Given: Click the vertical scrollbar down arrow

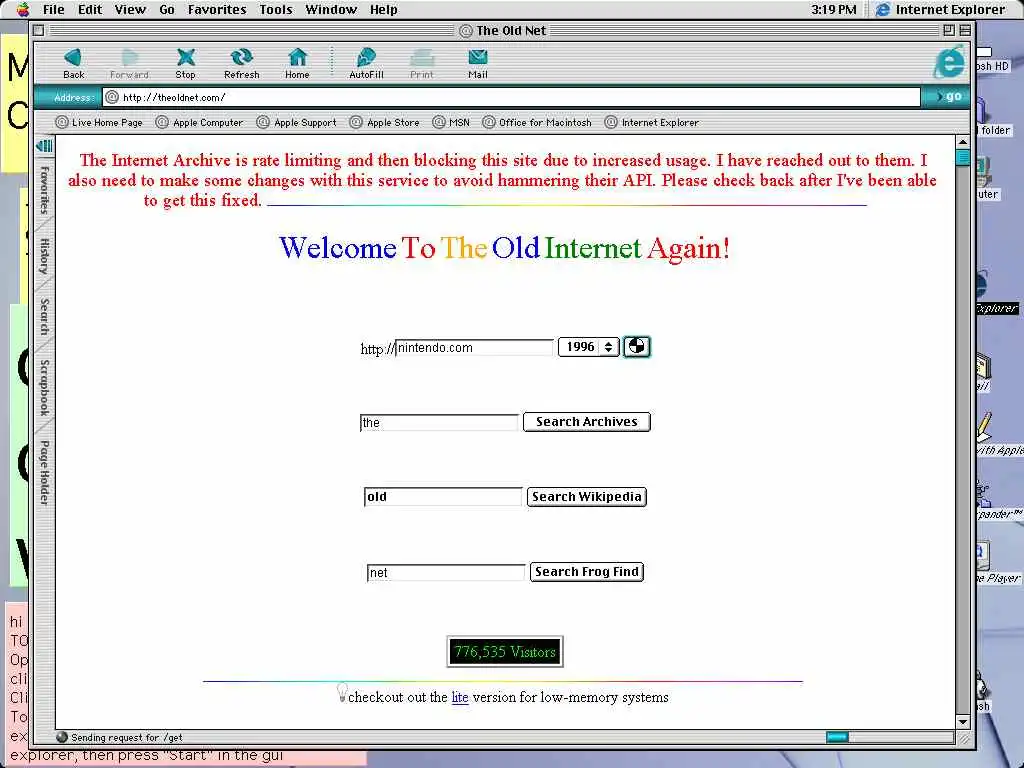Looking at the screenshot, I should (x=963, y=722).
